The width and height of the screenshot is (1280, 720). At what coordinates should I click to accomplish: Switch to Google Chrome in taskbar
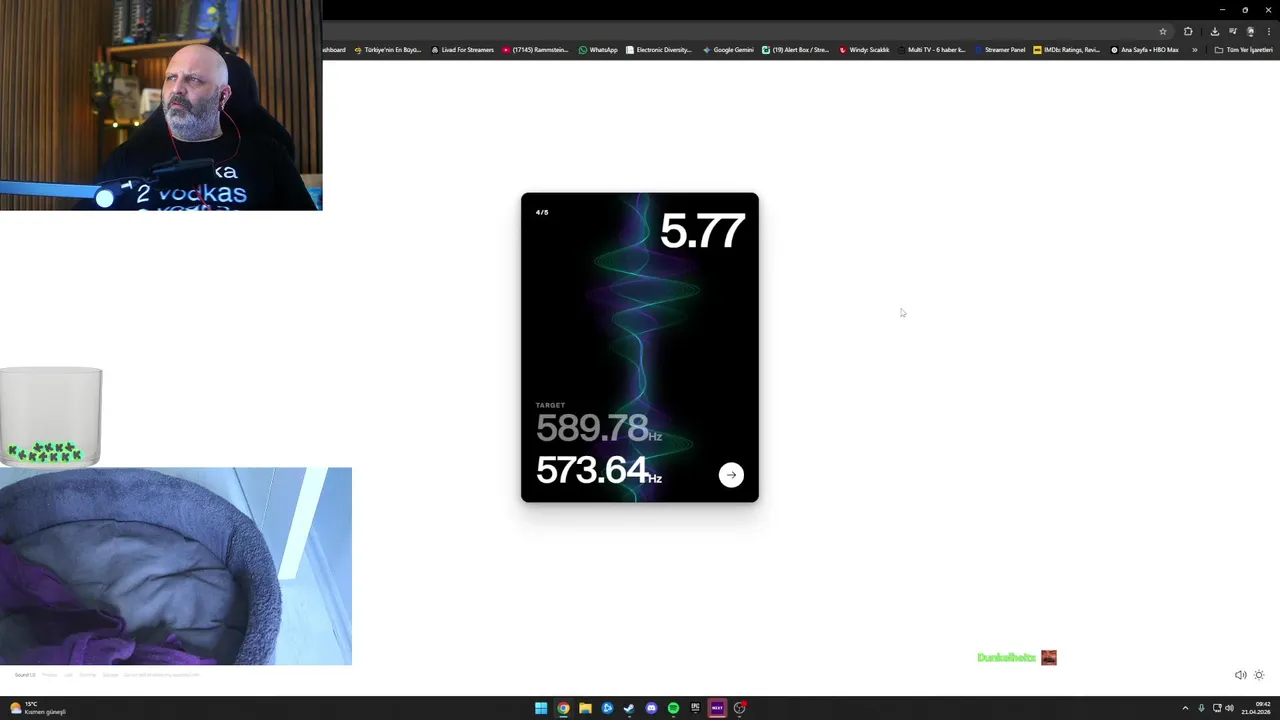[x=563, y=708]
